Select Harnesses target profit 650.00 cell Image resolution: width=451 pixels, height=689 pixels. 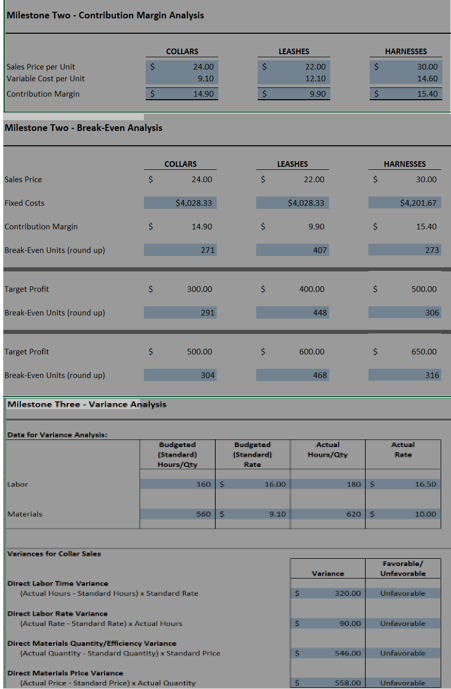(x=404, y=352)
